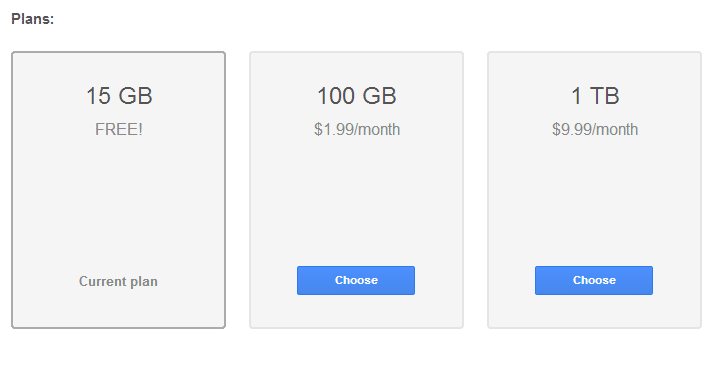Screen dimensions: 719x382
Task: Click the Plans: section label
Action: click(x=33, y=19)
